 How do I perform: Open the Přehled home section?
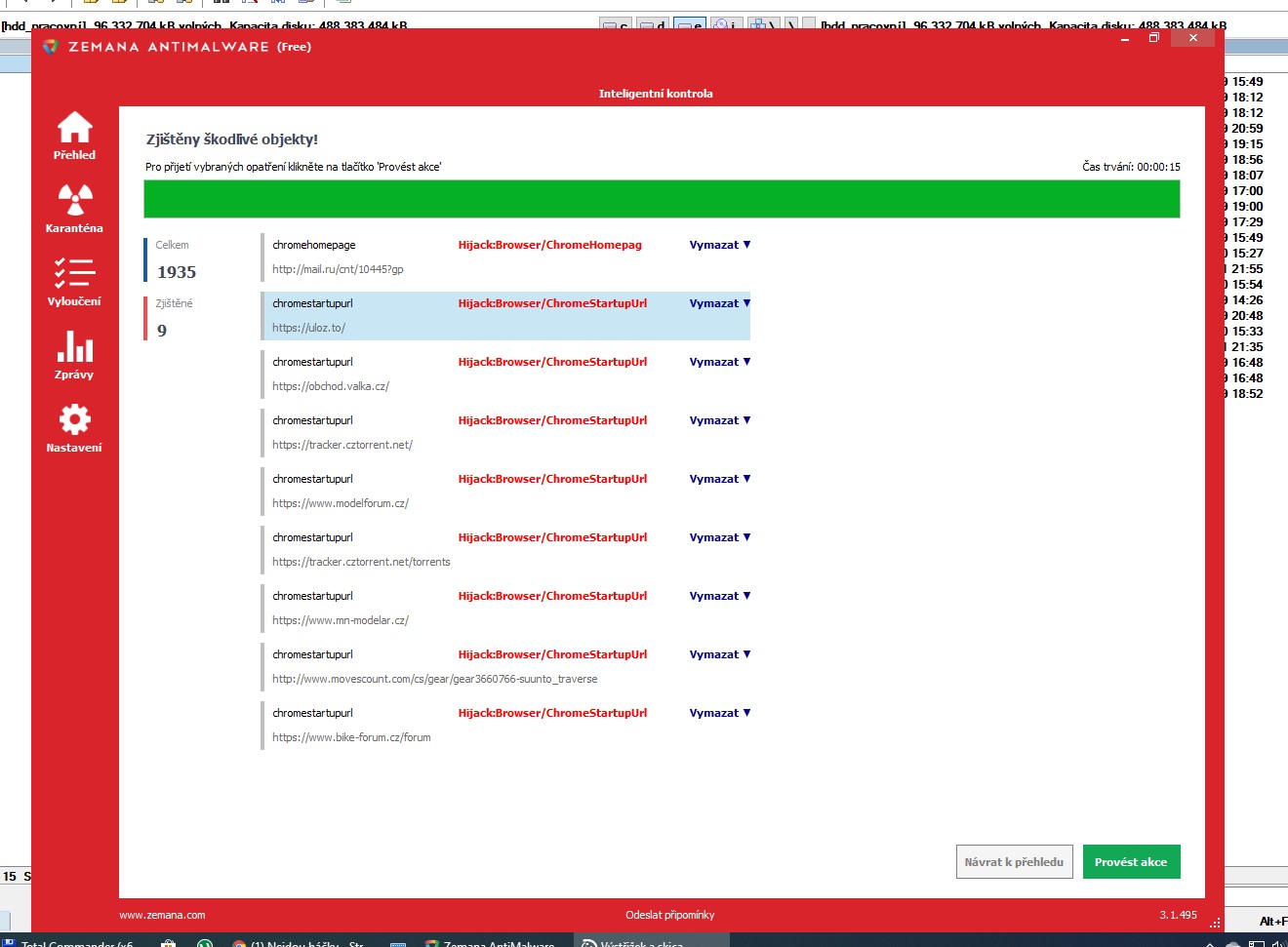click(74, 136)
